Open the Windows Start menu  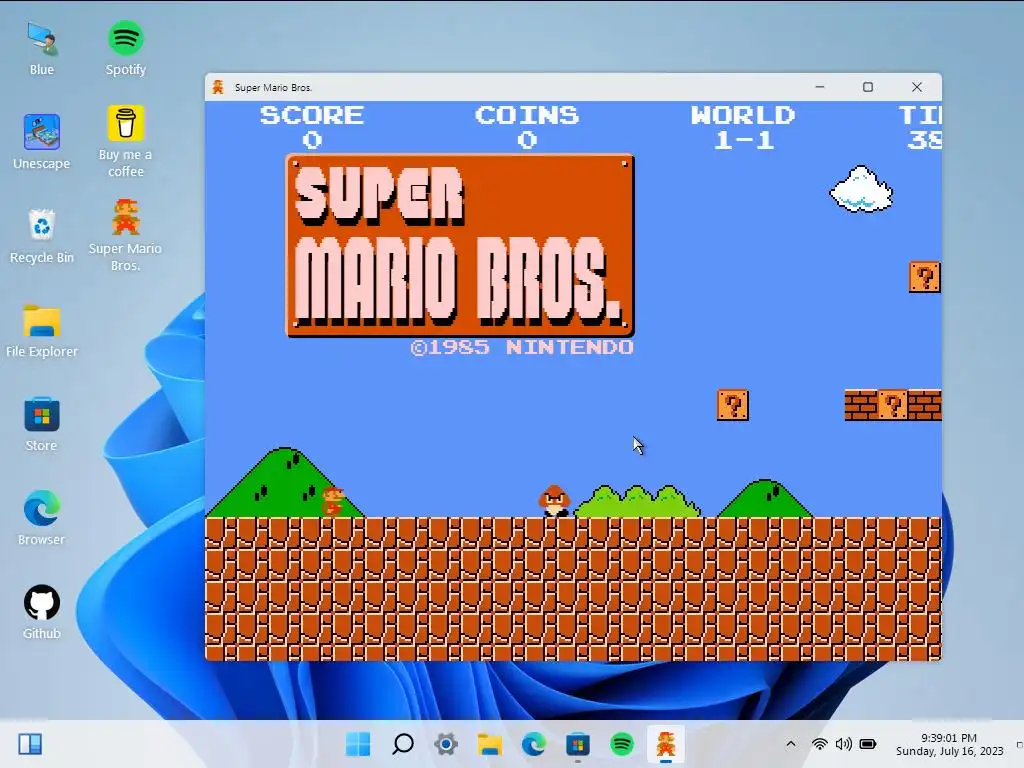coord(358,744)
